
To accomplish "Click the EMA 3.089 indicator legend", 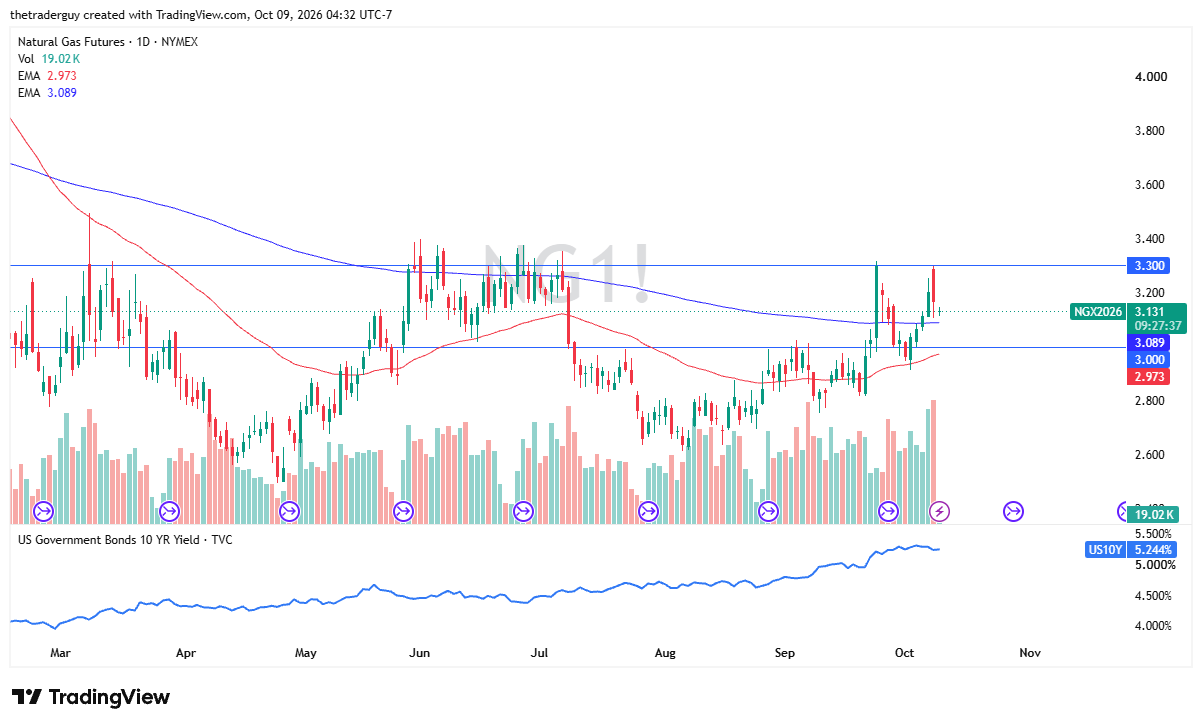I will tap(48, 93).
